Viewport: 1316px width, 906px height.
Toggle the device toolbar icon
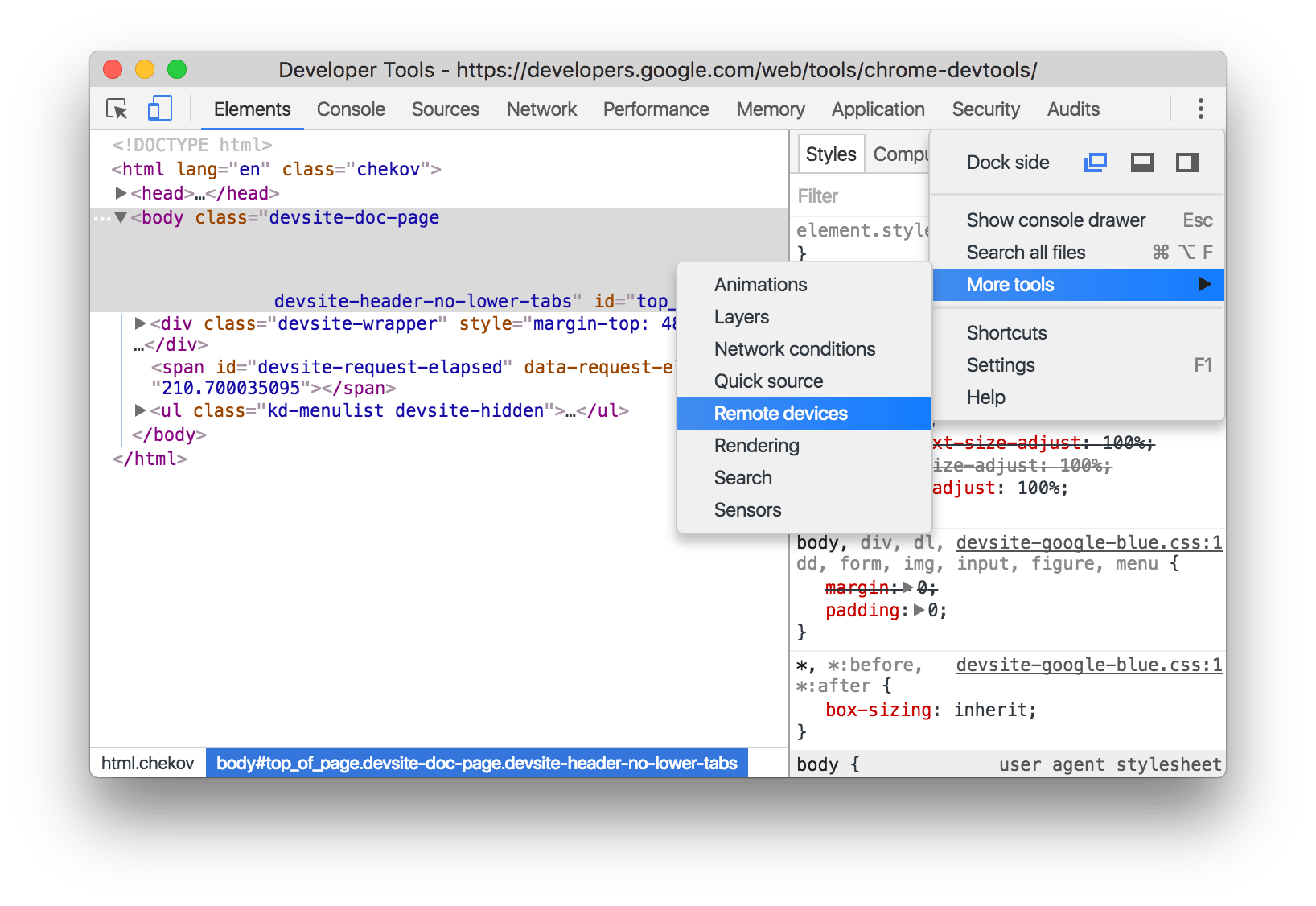[159, 109]
